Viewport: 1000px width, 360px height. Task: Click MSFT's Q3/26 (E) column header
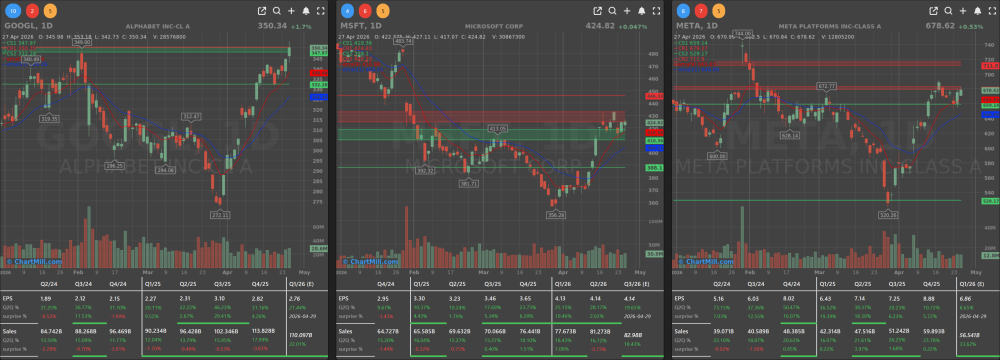[638, 285]
